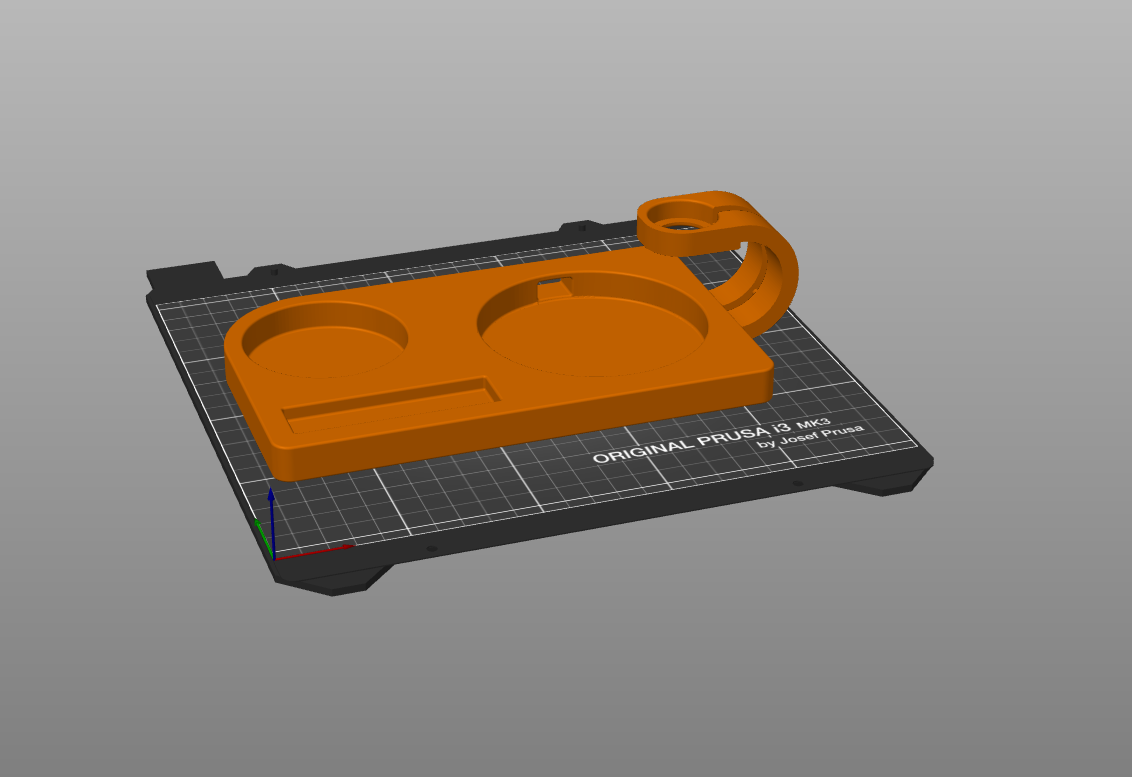Click the red X axis line
The image size is (1132, 777).
click(x=314, y=552)
